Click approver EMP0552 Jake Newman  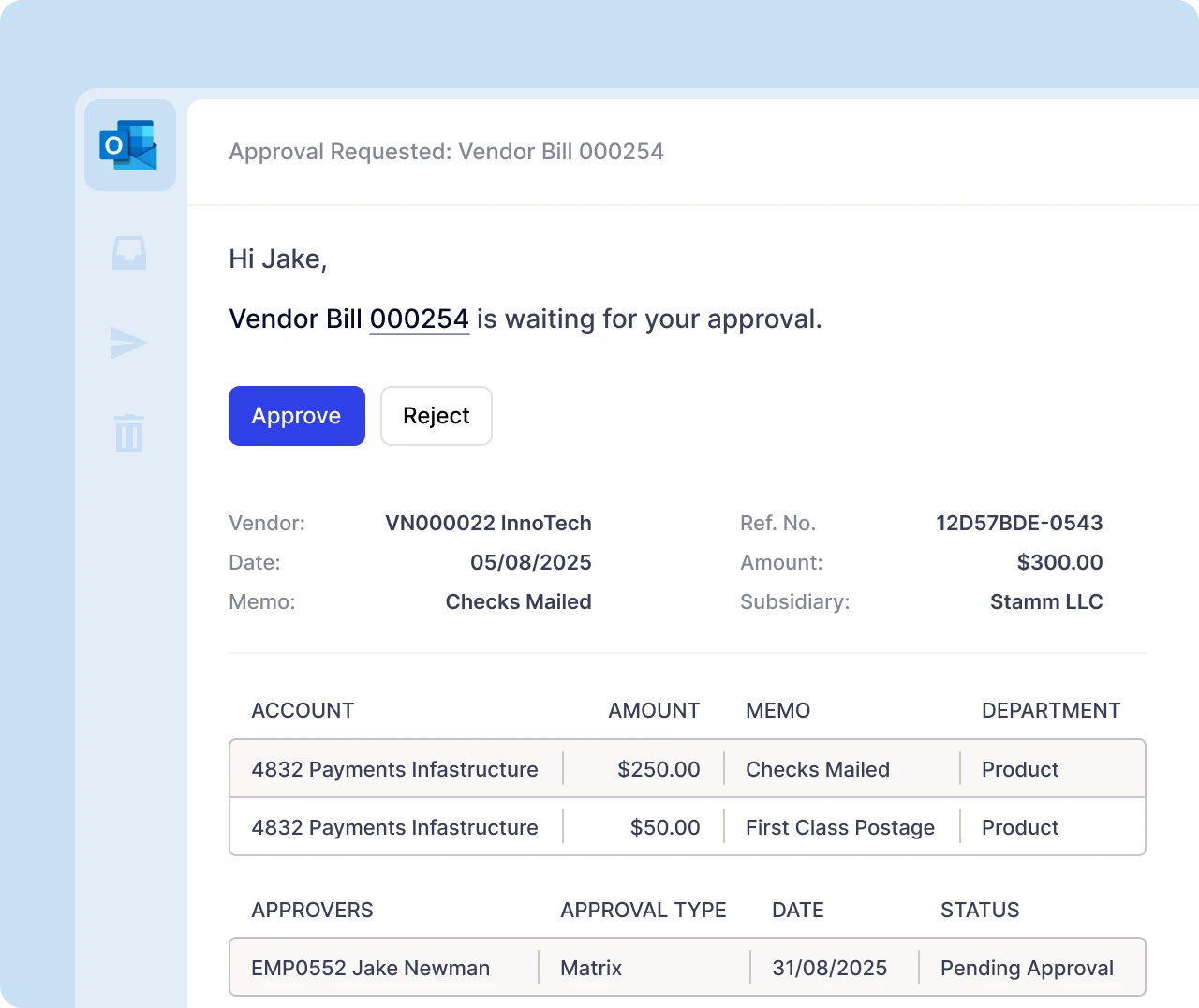(x=370, y=968)
